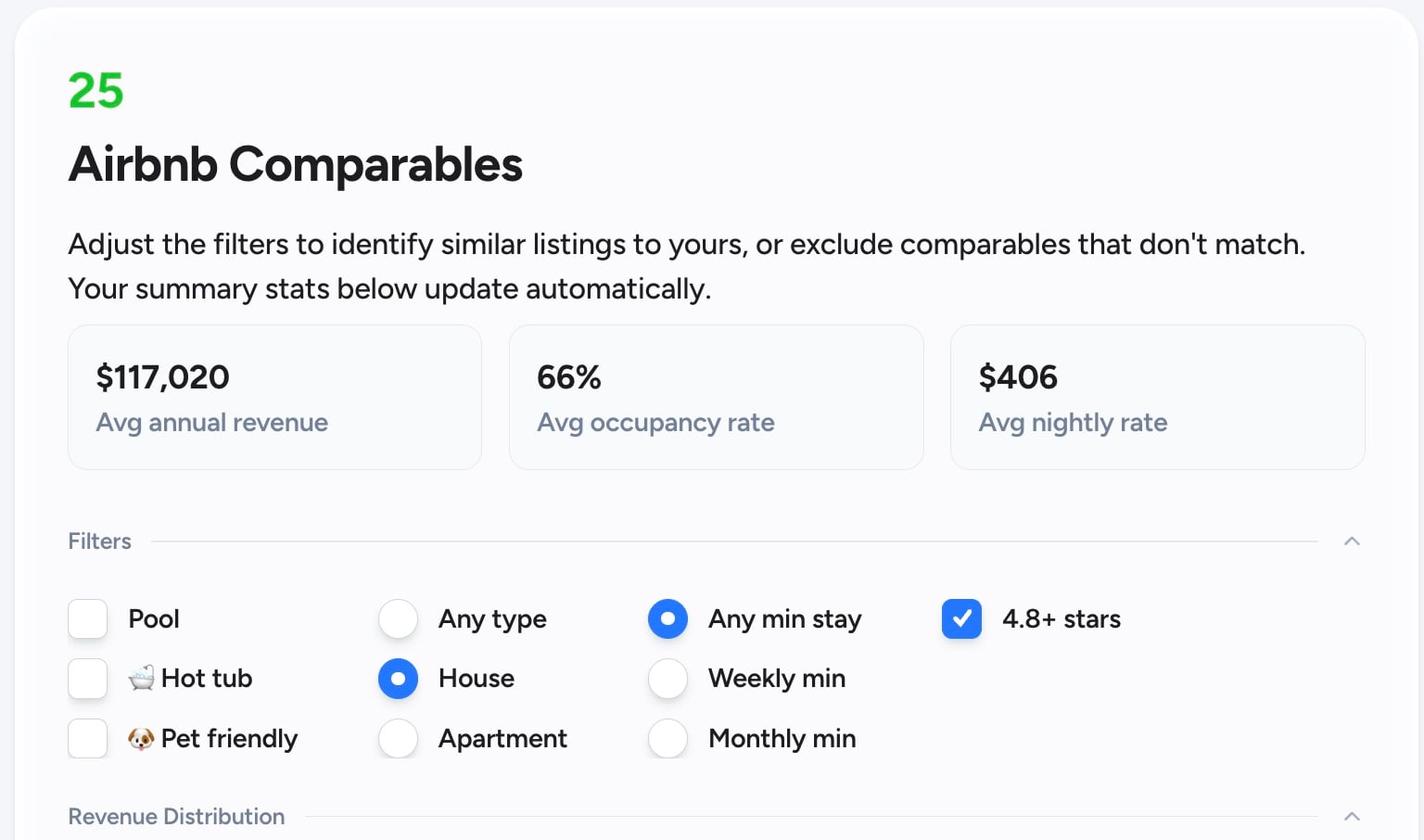Click the Revenue Distribution section label

[x=176, y=817]
